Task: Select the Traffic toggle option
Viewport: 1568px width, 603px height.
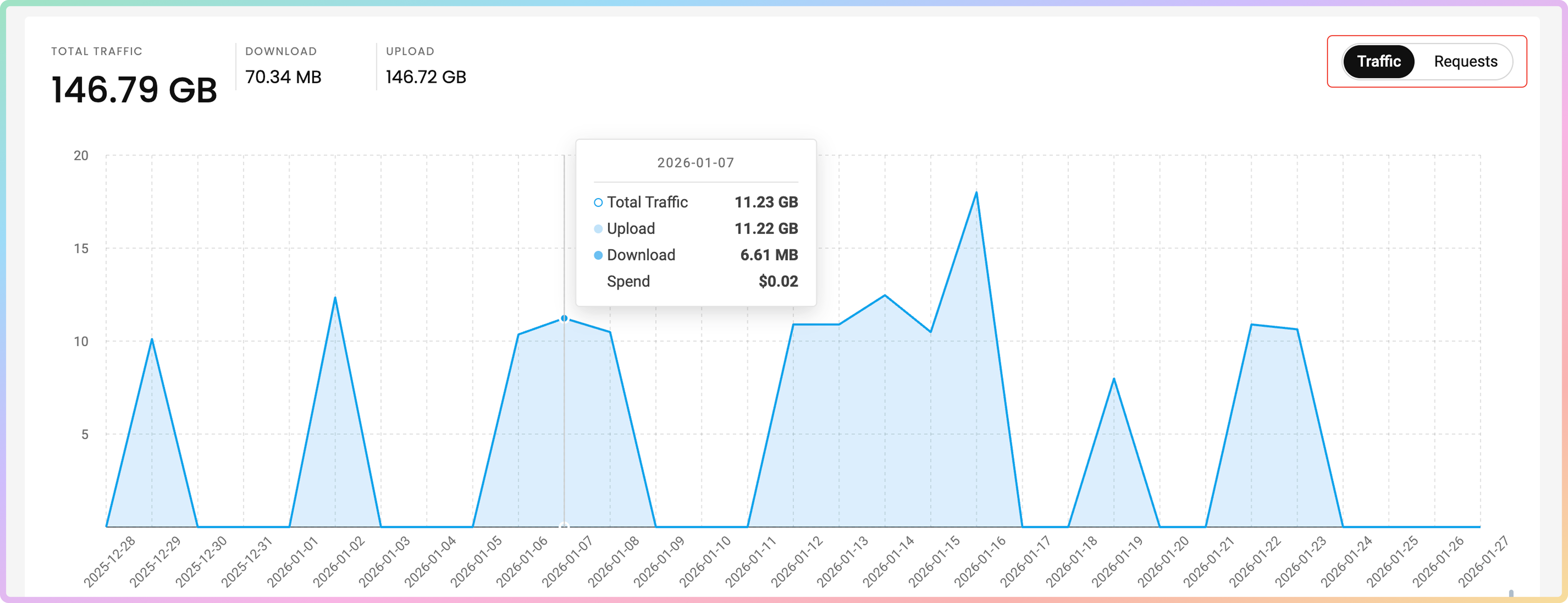Action: pyautogui.click(x=1379, y=61)
